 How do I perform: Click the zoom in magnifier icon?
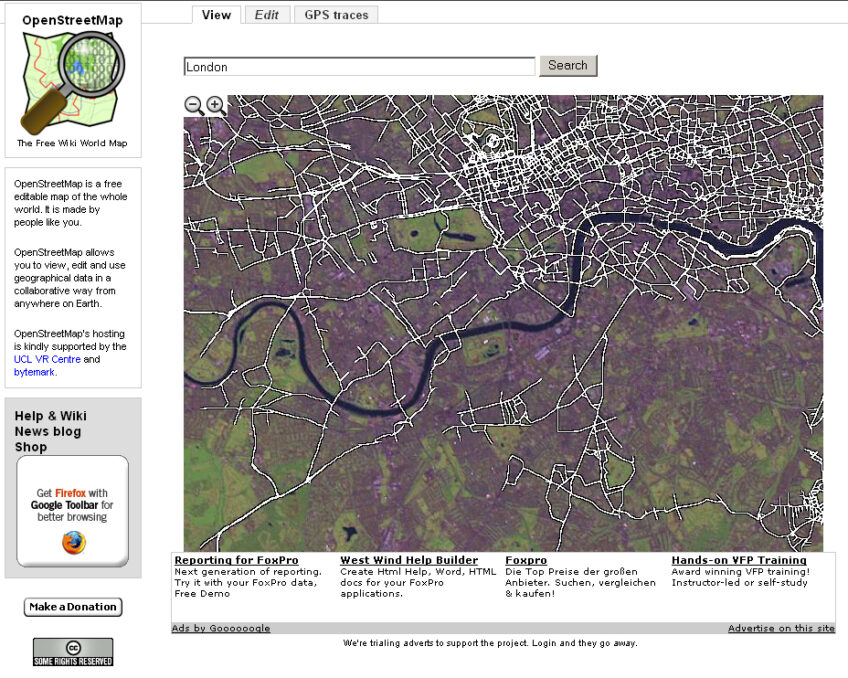215,105
